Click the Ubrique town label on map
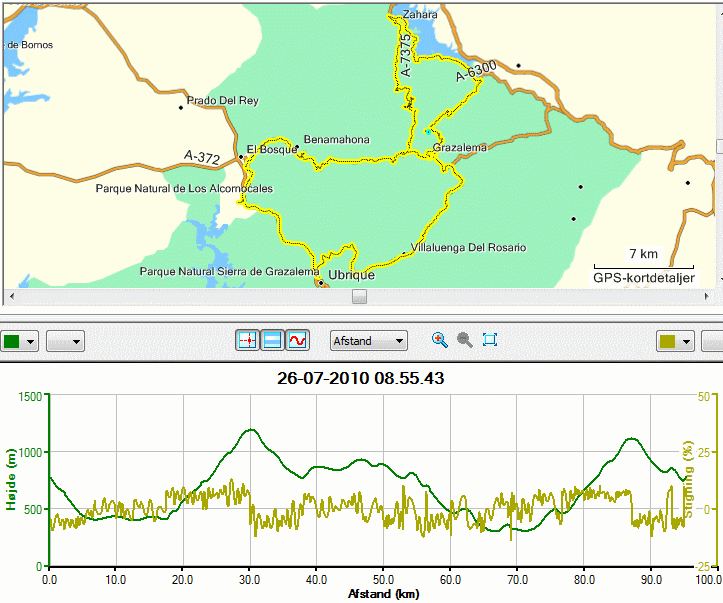The height and width of the screenshot is (603, 723). (x=351, y=275)
